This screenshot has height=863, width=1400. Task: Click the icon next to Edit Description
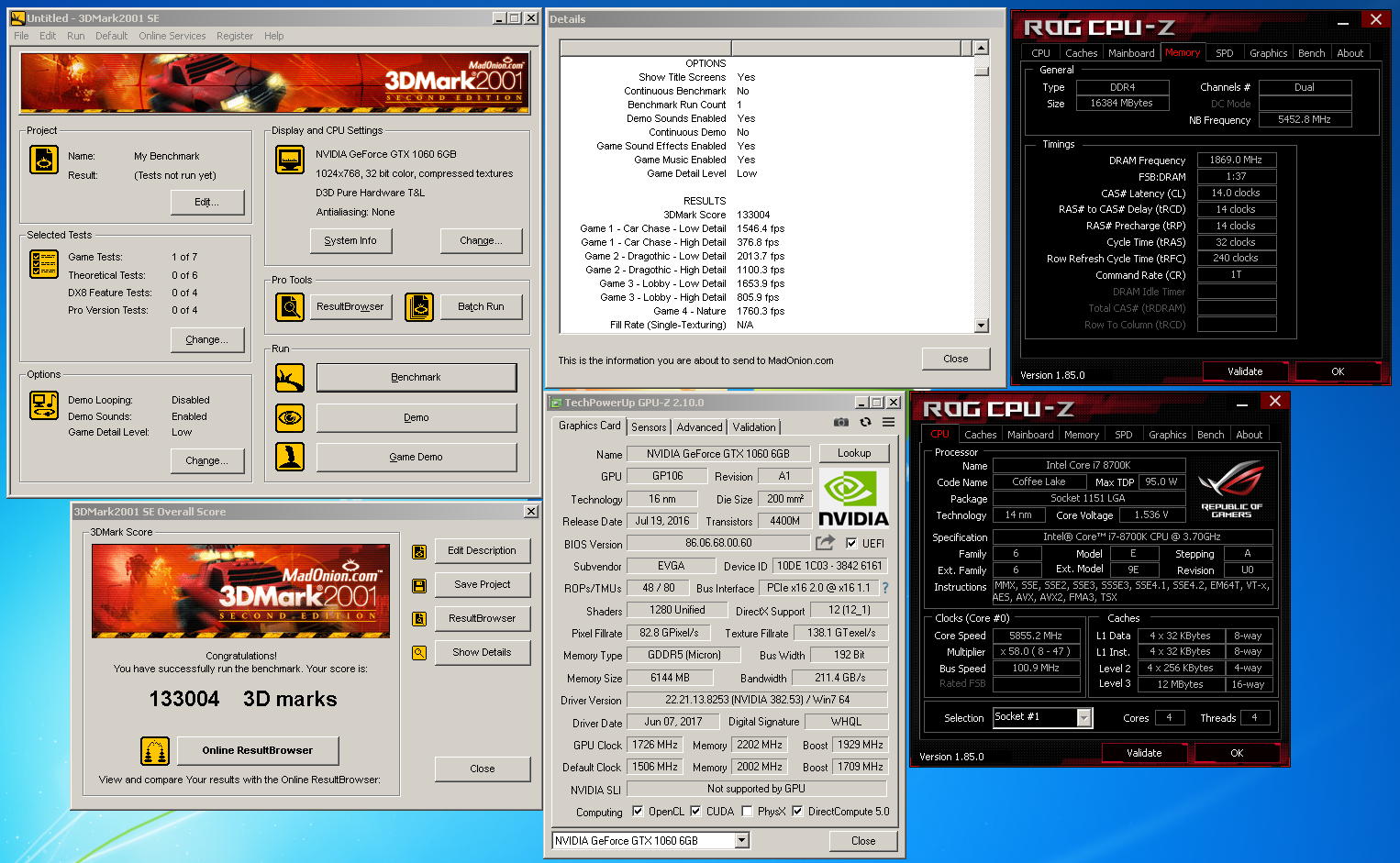pos(419,552)
